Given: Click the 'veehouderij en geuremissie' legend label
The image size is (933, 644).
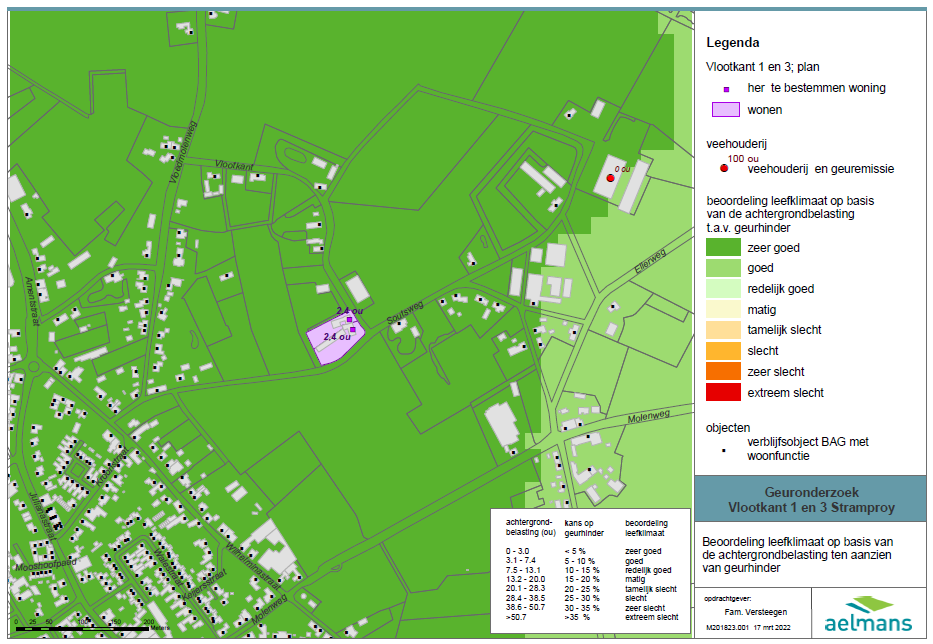Looking at the screenshot, I should (x=821, y=169).
